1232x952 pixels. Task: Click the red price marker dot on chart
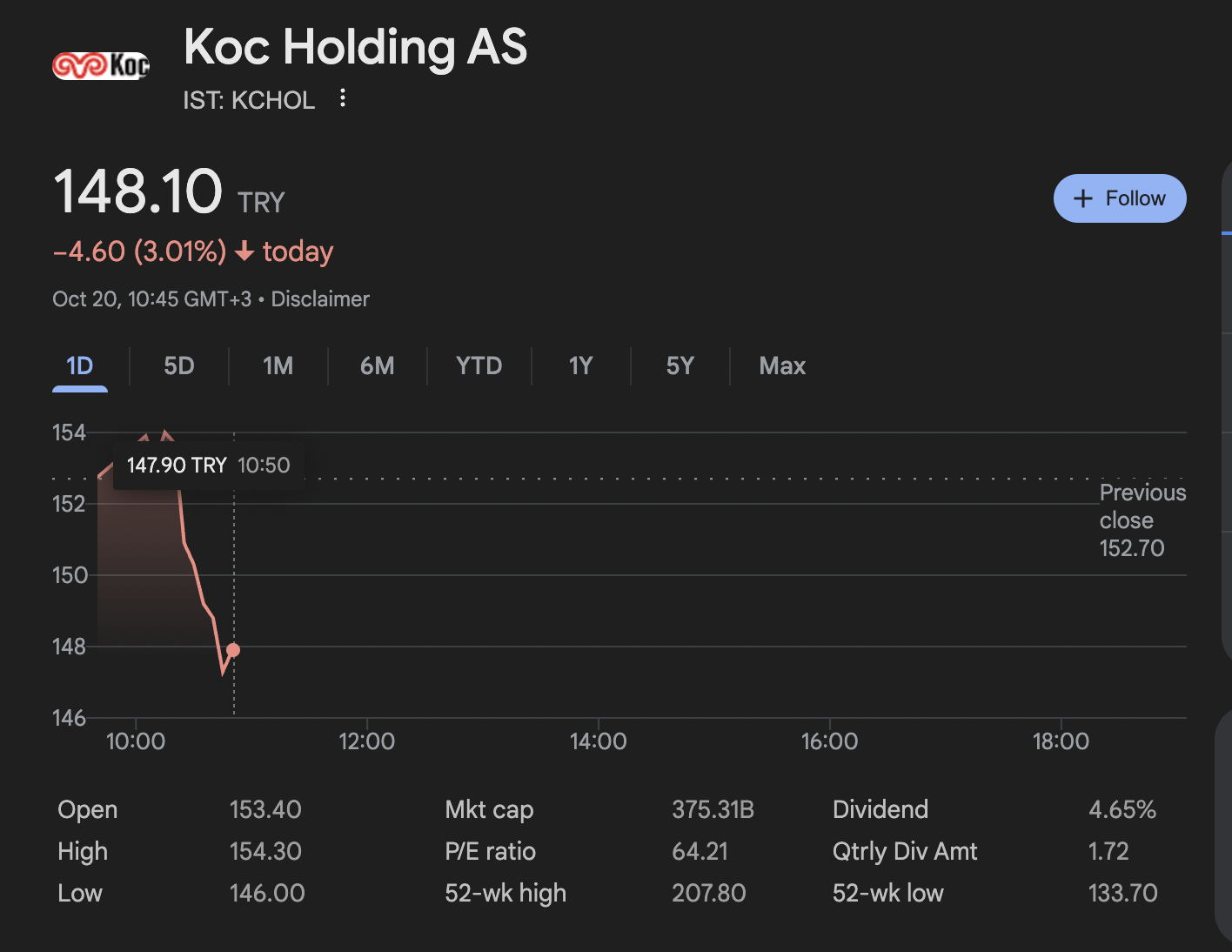[233, 650]
